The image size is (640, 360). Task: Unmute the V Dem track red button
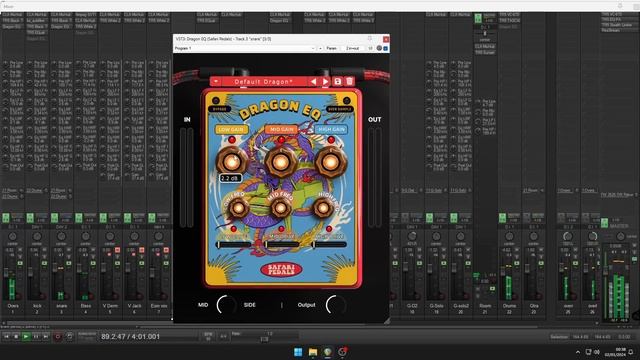[x=117, y=250]
